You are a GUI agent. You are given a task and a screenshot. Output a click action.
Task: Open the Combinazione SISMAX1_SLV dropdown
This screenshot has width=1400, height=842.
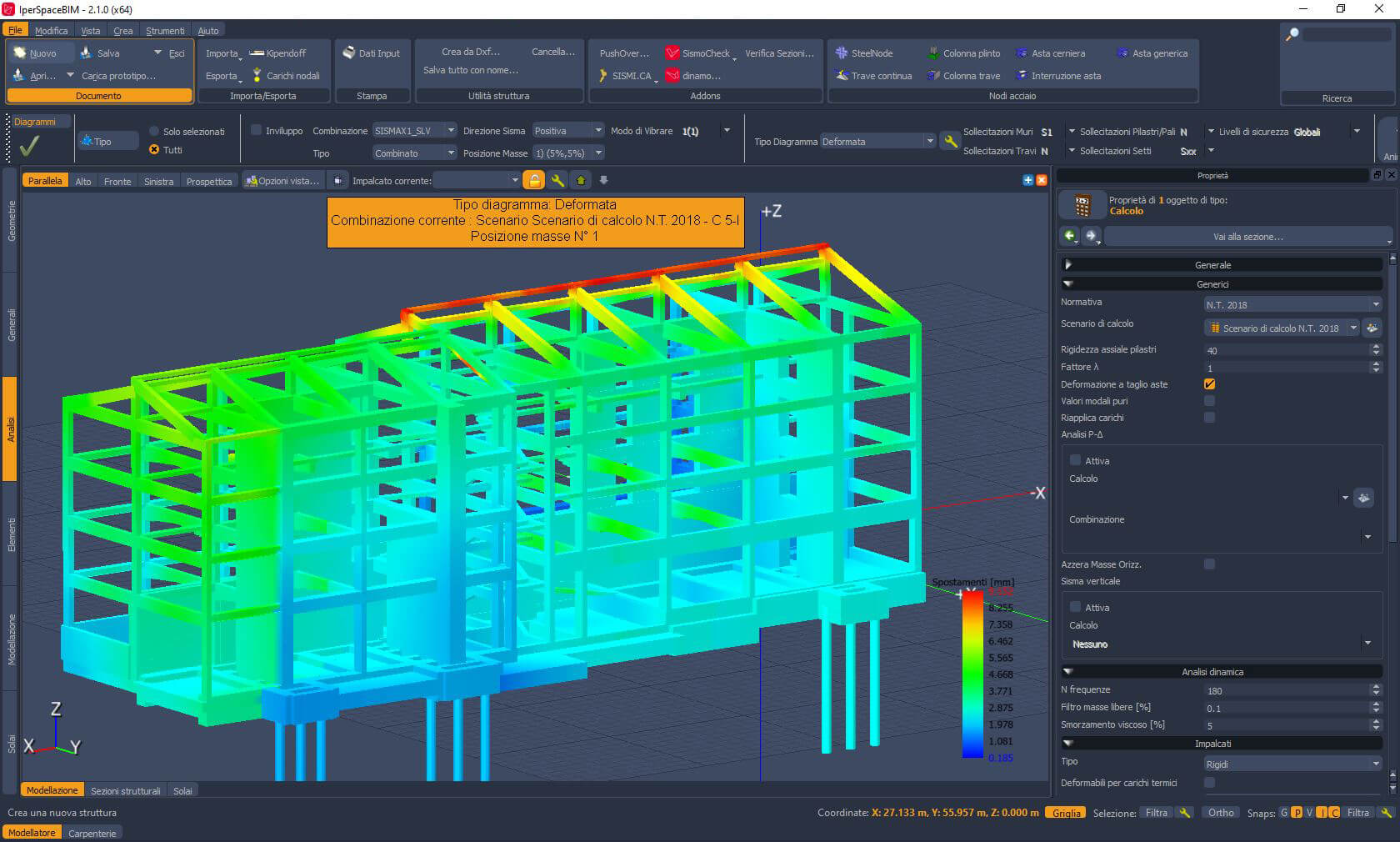pos(414,131)
